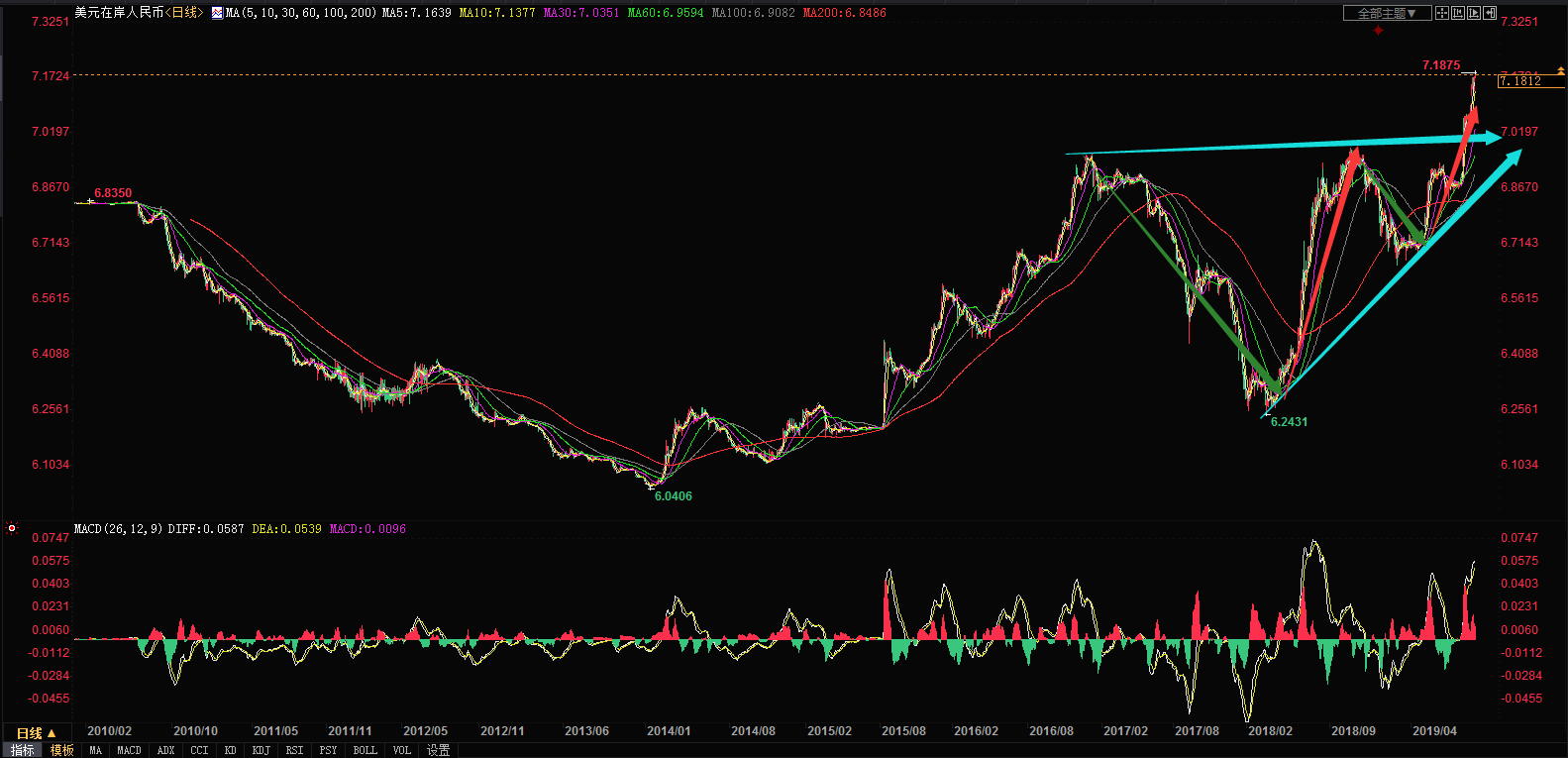Click the 6.8350 starting price label
Viewport: 1568px width, 758px height.
pos(113,193)
